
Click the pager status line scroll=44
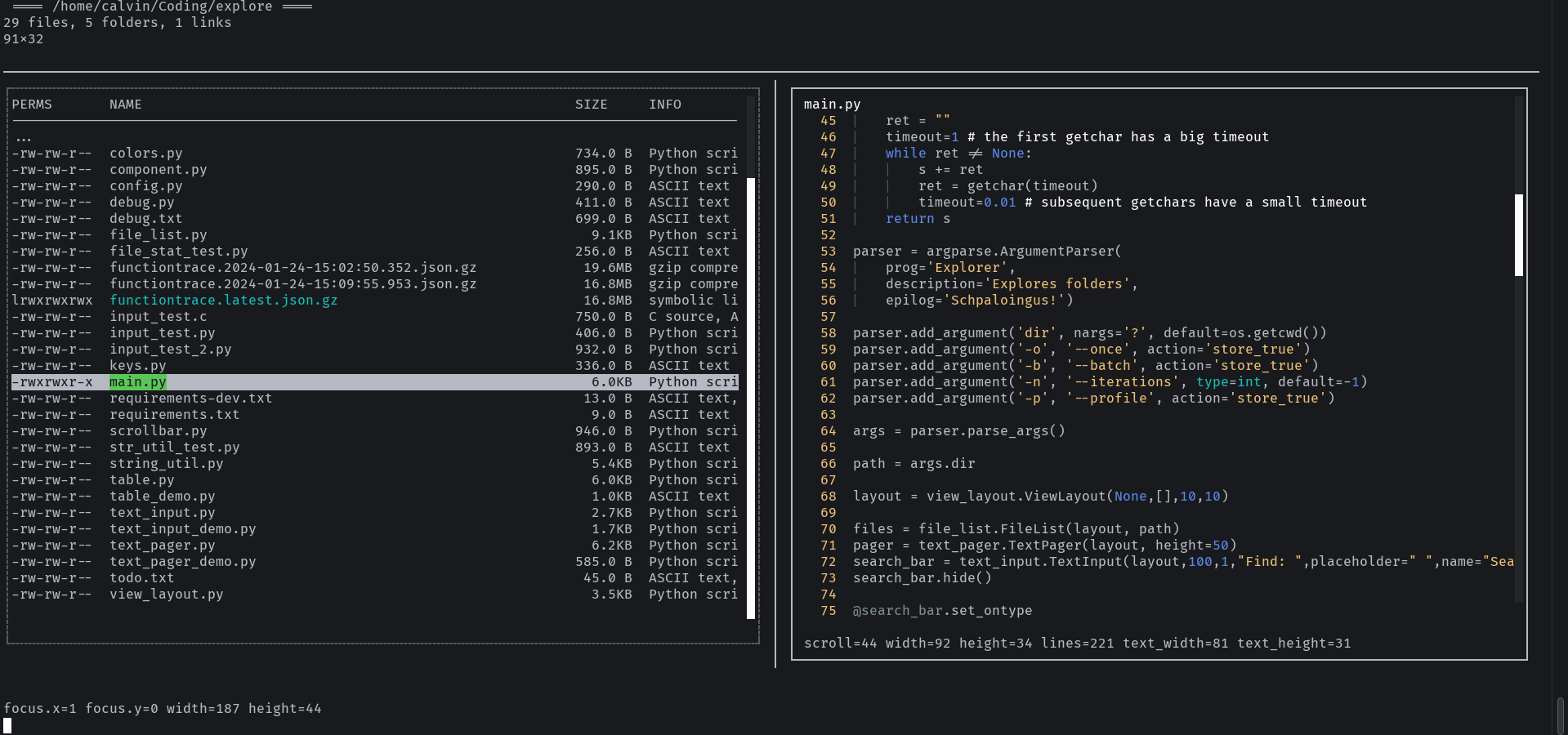pos(1077,644)
